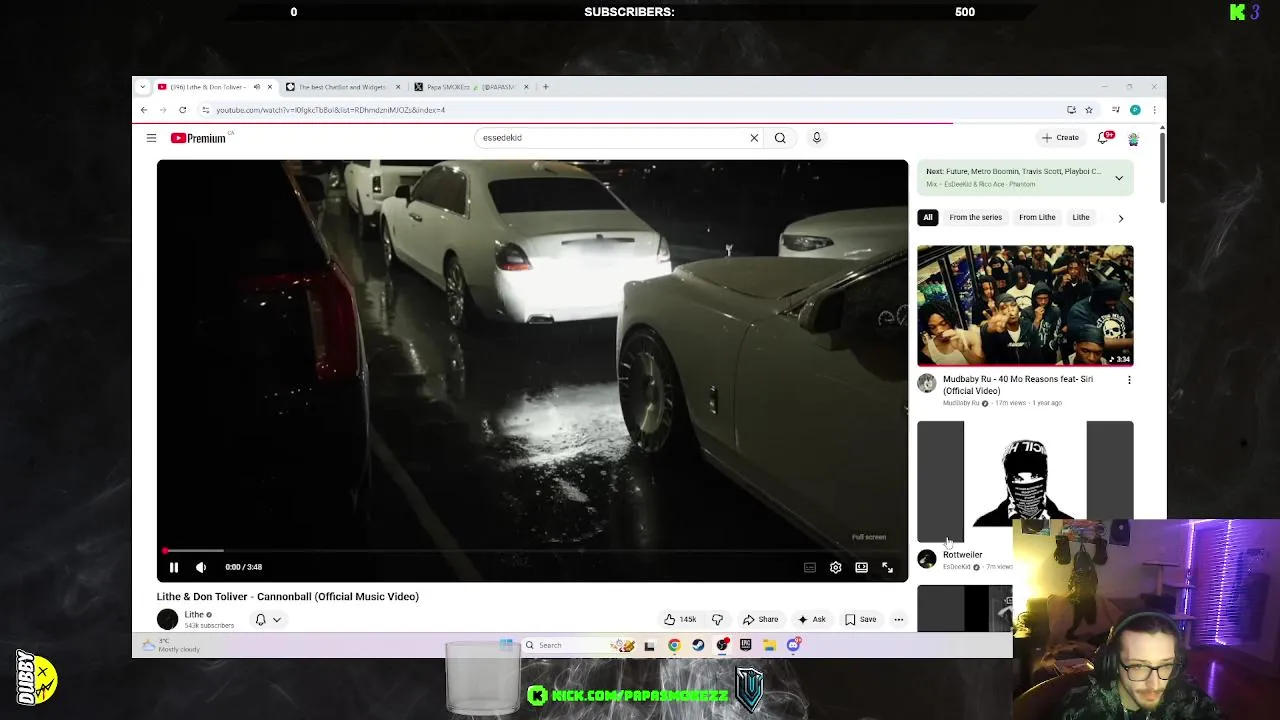Open the Lithe channel name link
The image size is (1280, 720).
click(194, 614)
